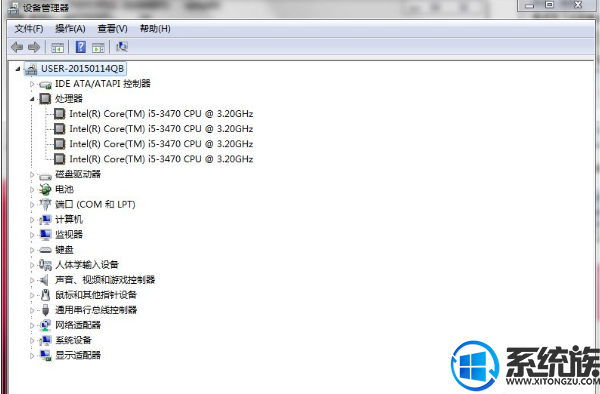Expand the 鼠标和其他指针设备 node

click(x=32, y=295)
